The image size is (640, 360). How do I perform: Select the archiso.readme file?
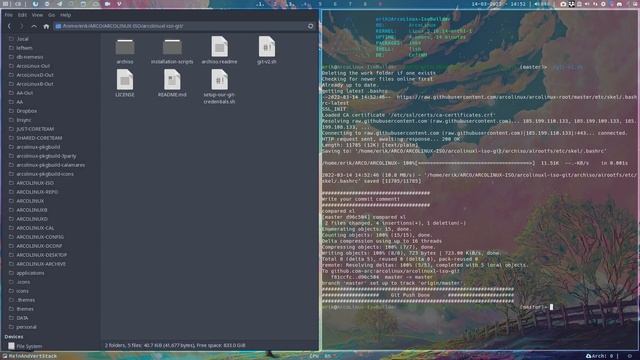[x=220, y=47]
